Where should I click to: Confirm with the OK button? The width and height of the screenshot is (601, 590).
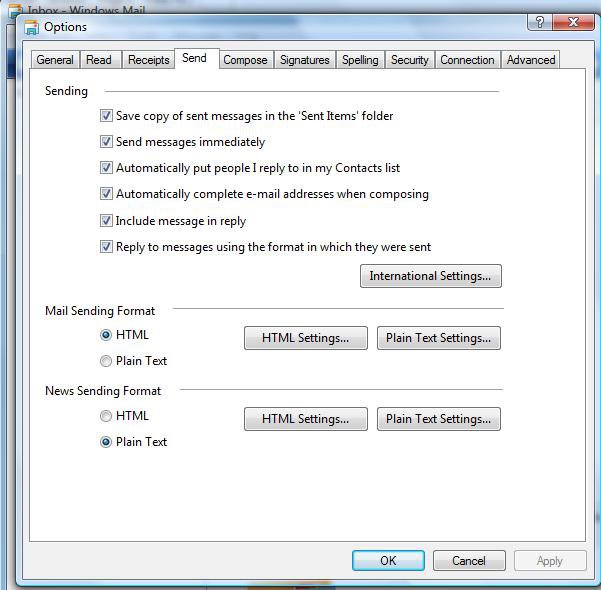tap(388, 560)
